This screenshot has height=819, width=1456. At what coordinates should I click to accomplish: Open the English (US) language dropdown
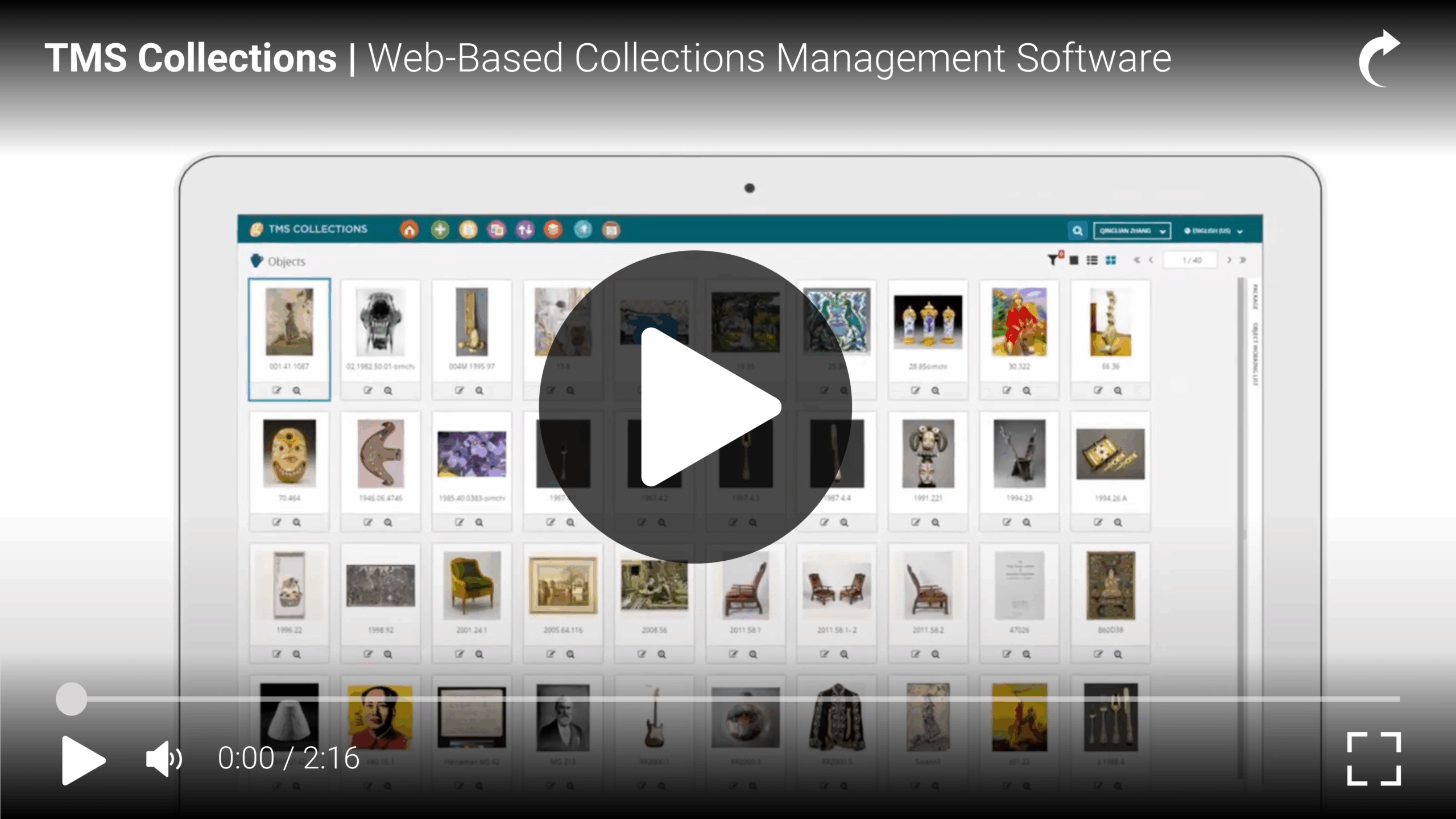pos(1213,231)
